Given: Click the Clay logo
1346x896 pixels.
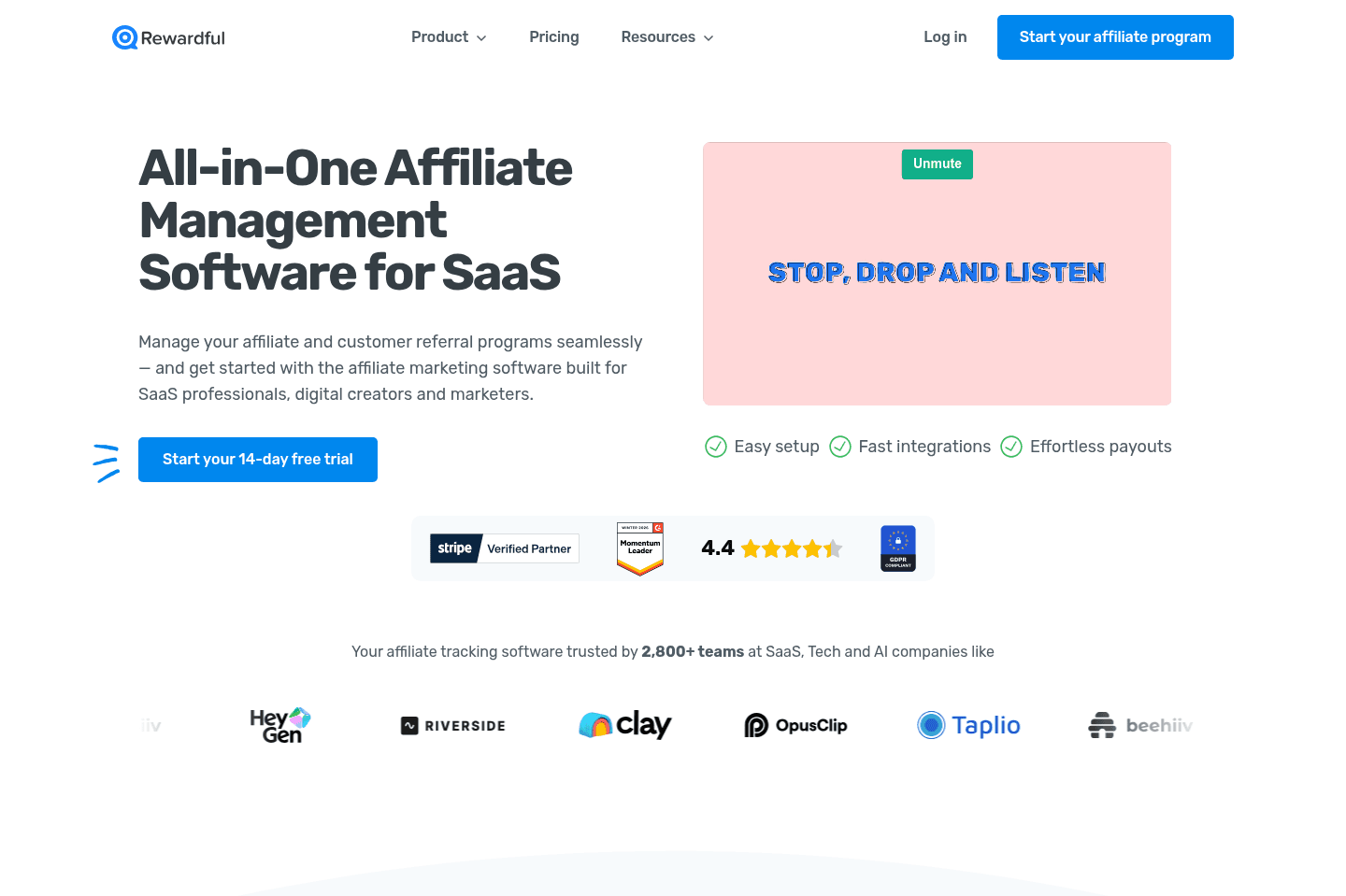Looking at the screenshot, I should (x=625, y=725).
